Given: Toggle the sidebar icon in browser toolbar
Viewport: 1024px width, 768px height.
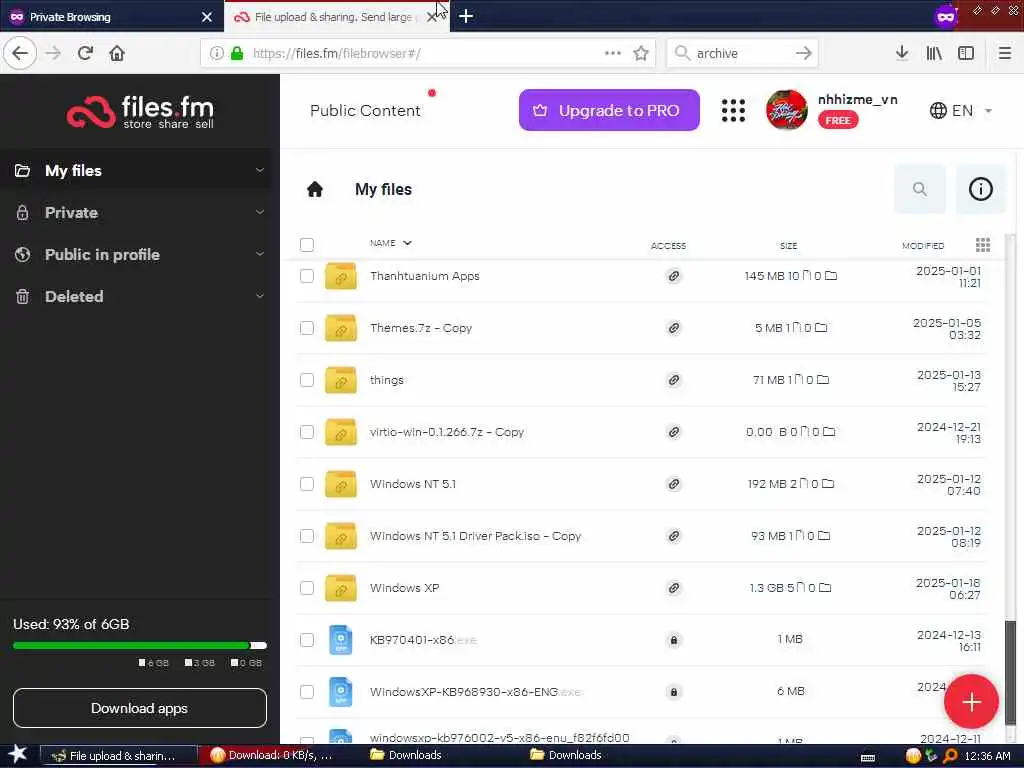Looking at the screenshot, I should point(966,53).
